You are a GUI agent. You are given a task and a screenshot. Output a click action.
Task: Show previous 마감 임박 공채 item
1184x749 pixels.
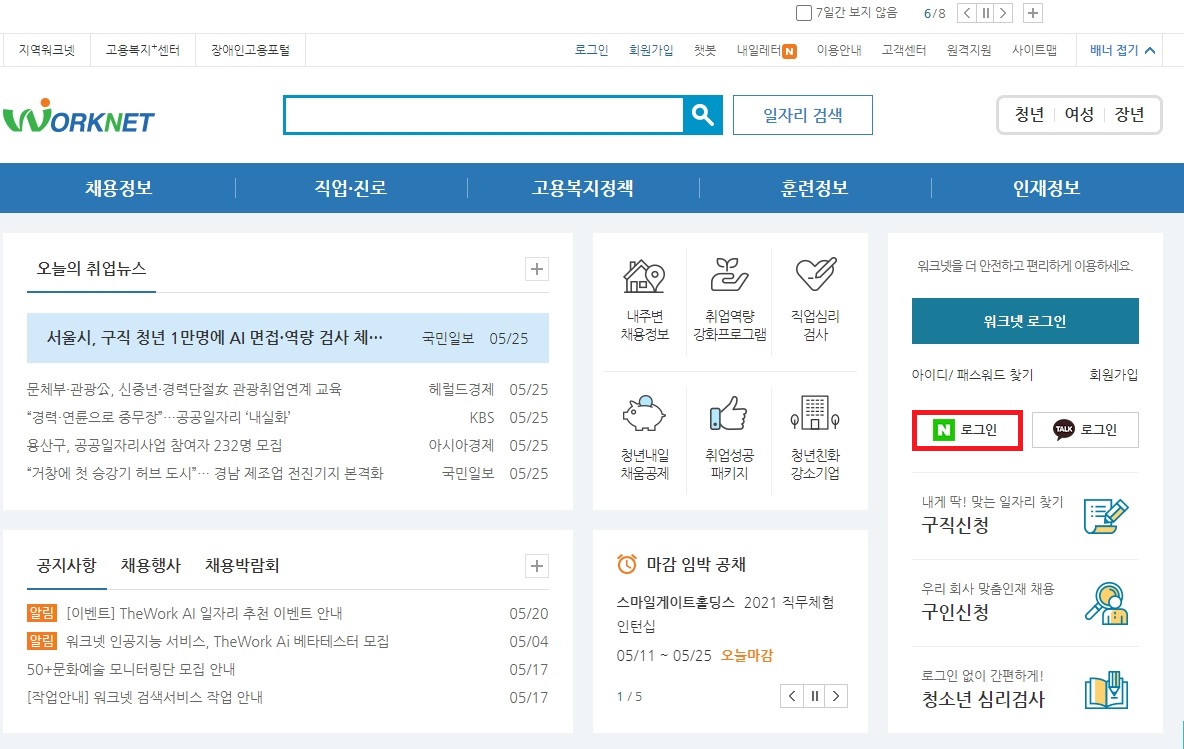pos(791,696)
